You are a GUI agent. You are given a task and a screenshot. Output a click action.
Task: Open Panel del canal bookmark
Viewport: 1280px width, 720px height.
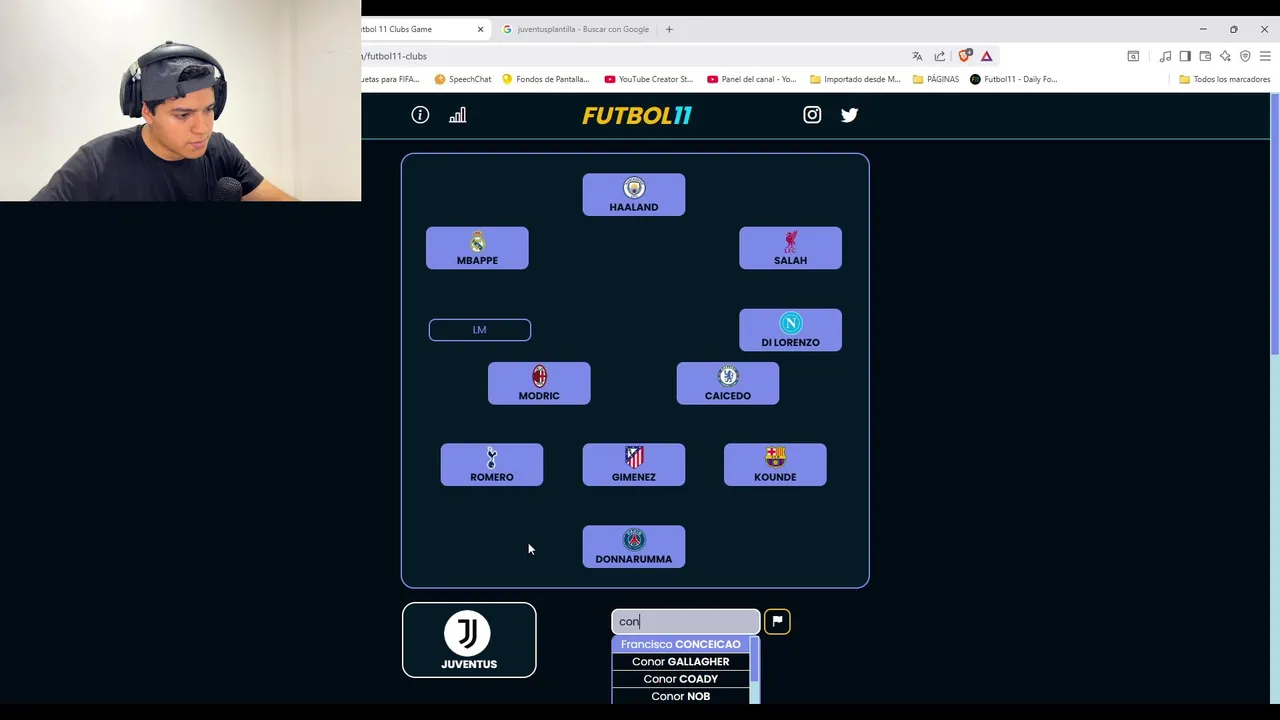[x=751, y=79]
